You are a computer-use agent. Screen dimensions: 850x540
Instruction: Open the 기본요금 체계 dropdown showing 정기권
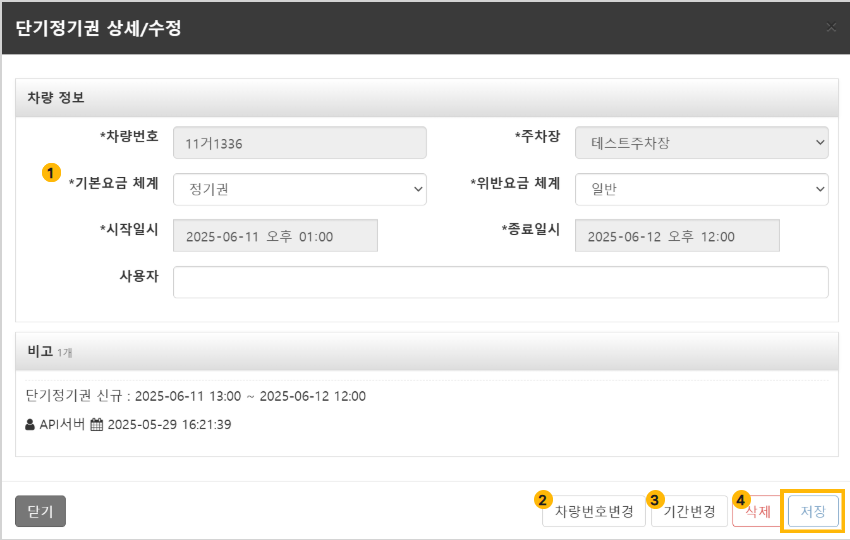pyautogui.click(x=300, y=189)
